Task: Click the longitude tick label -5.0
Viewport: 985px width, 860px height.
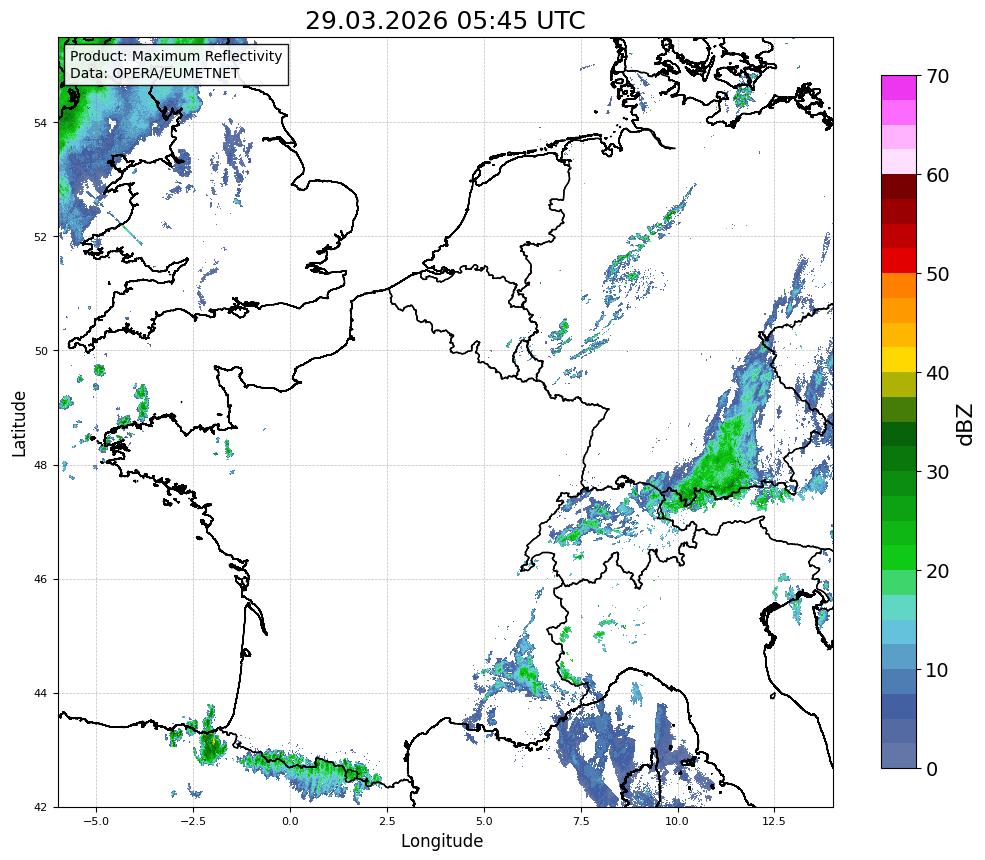Action: click(96, 821)
